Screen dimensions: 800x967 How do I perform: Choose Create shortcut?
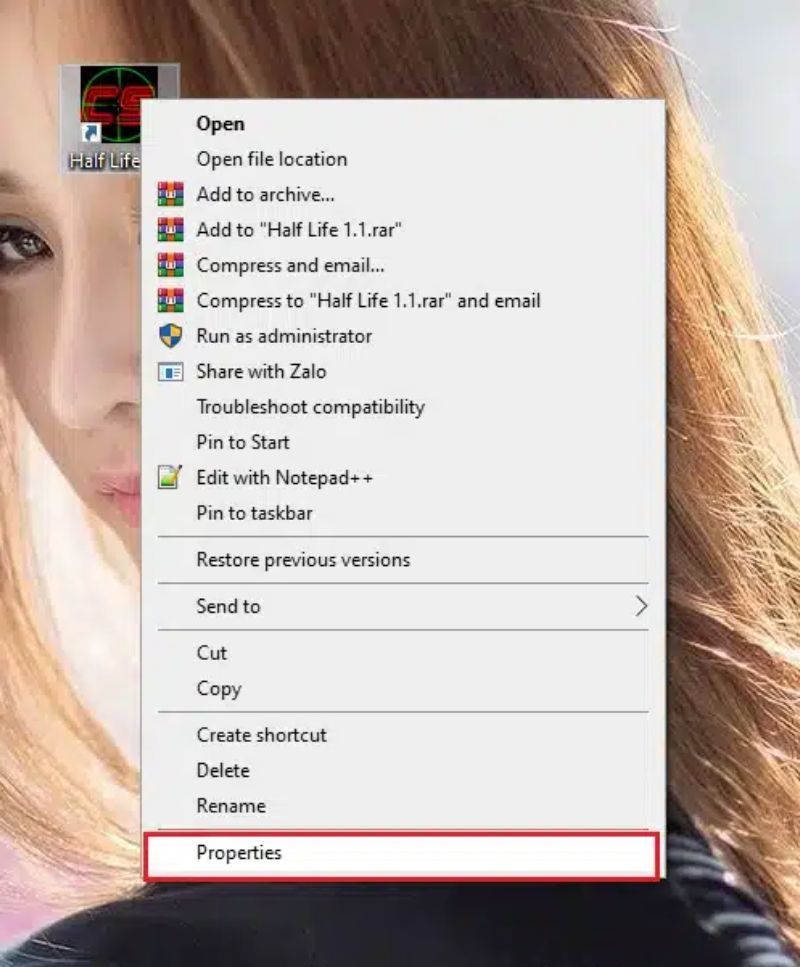coord(261,735)
